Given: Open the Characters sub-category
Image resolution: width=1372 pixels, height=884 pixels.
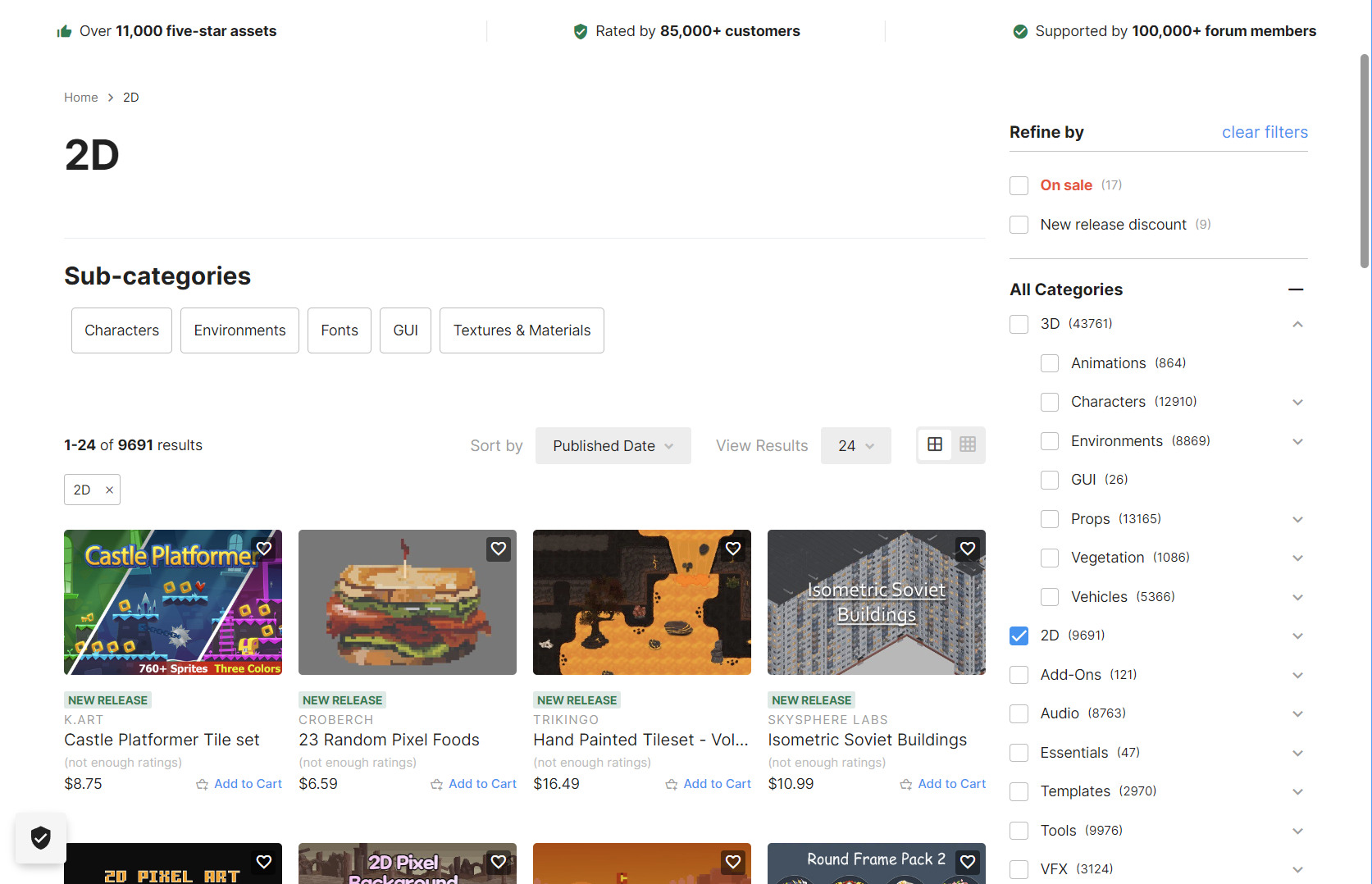Looking at the screenshot, I should coord(121,330).
